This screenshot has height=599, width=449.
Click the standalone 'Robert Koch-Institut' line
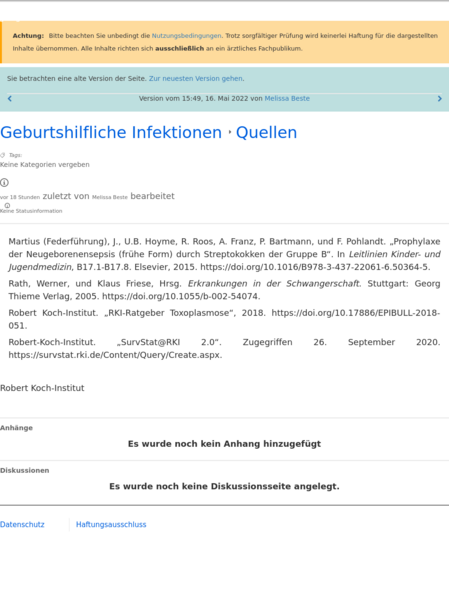42,388
